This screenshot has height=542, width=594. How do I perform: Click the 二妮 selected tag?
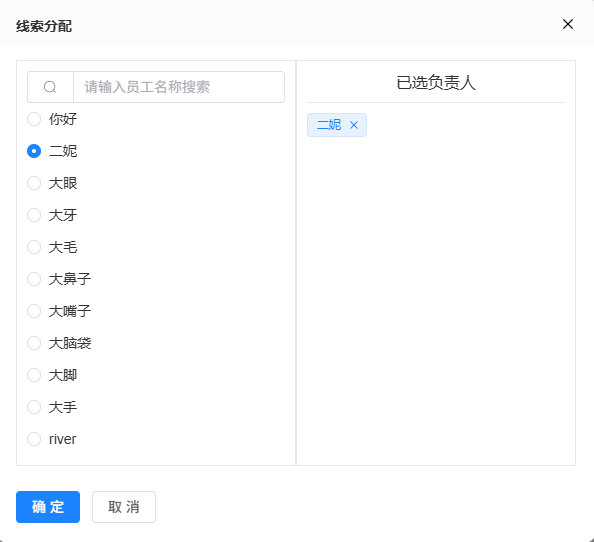329,125
